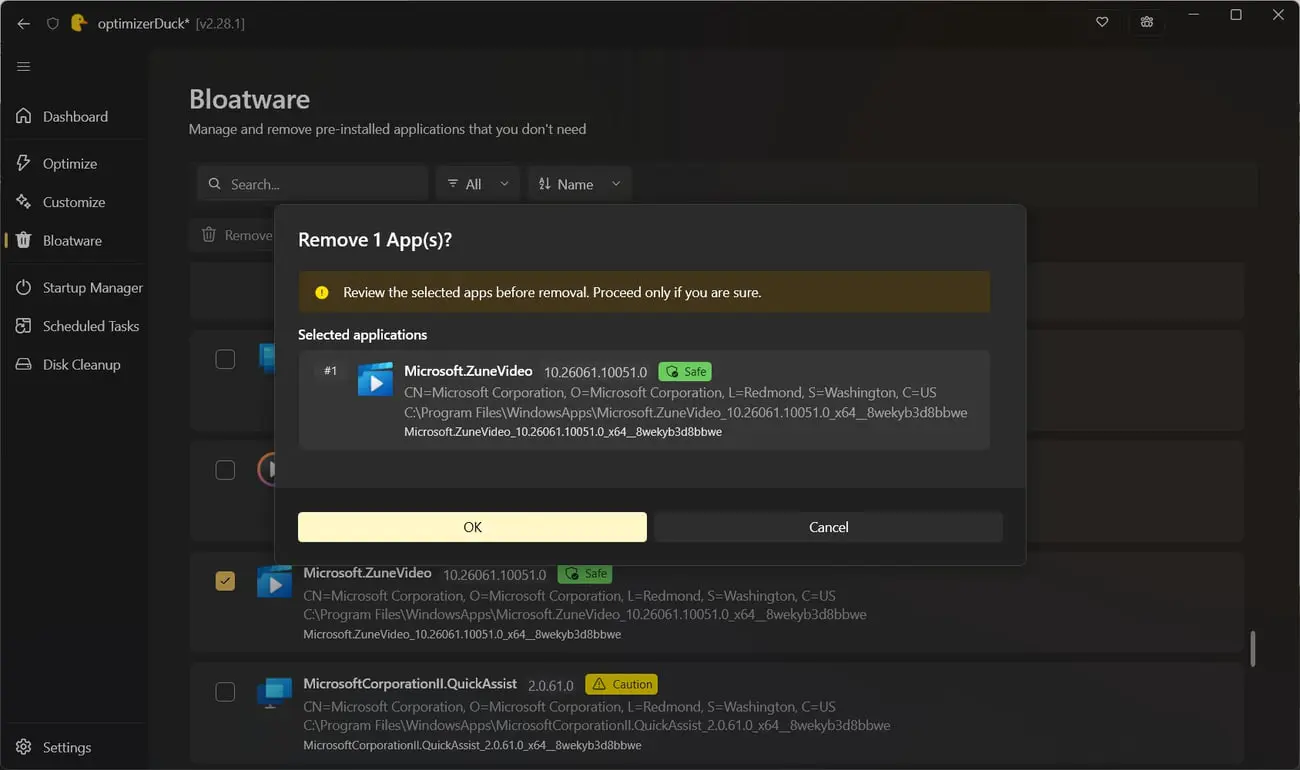Click the yellow Caution badge on QuickAssist
Screen dimensions: 1300x770
coord(621,684)
